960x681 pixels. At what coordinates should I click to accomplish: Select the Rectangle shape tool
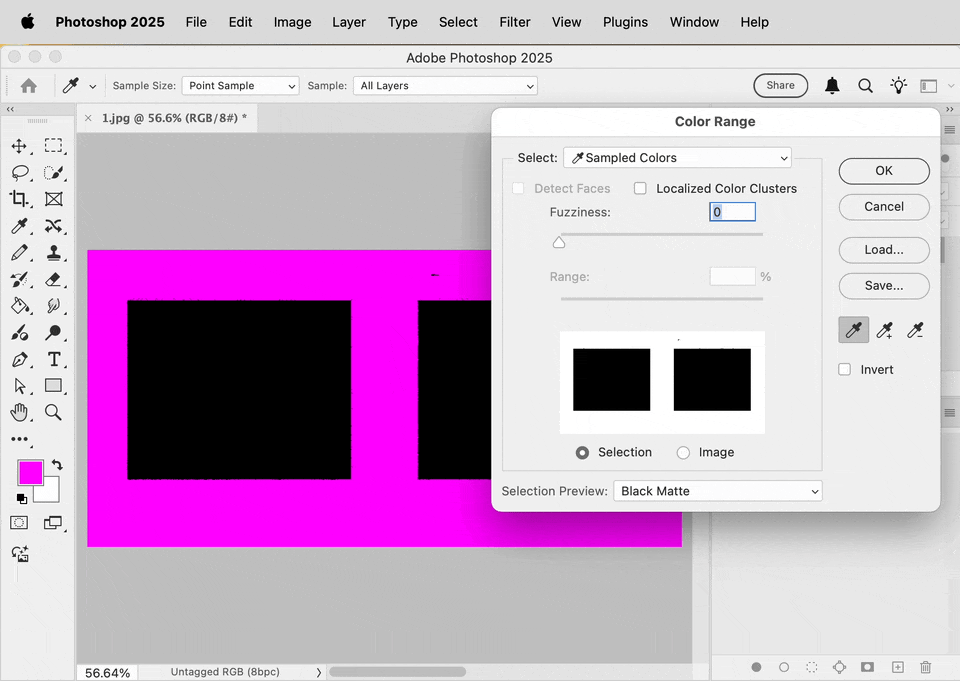(53, 385)
